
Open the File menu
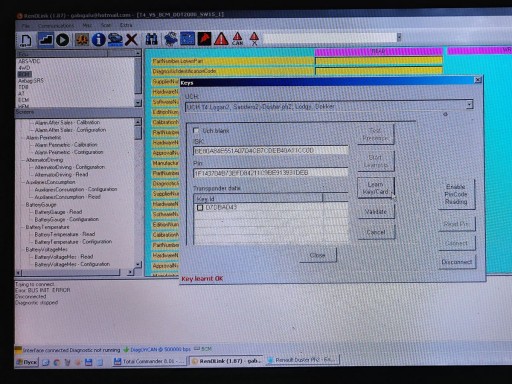[26, 26]
